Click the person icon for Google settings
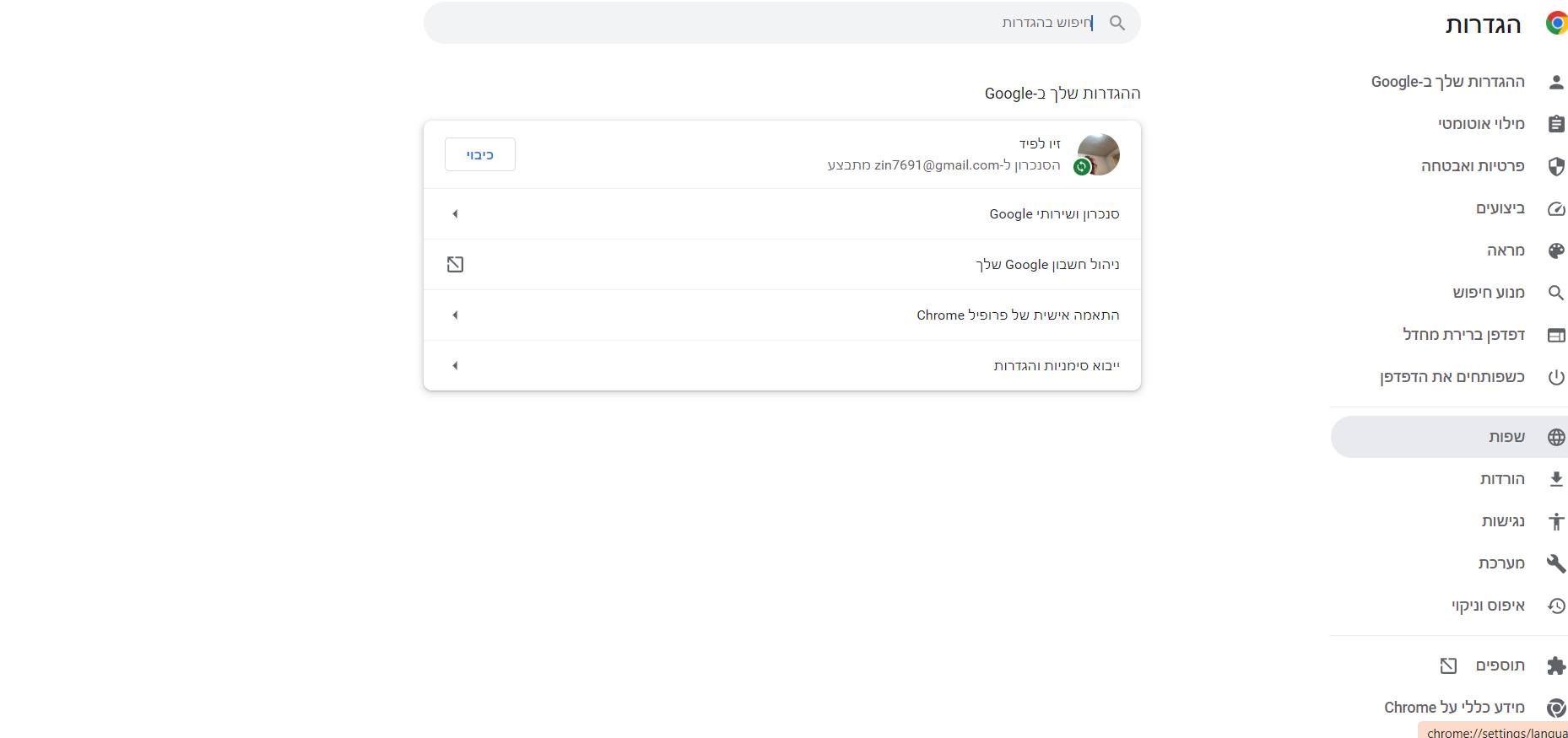 (x=1556, y=82)
